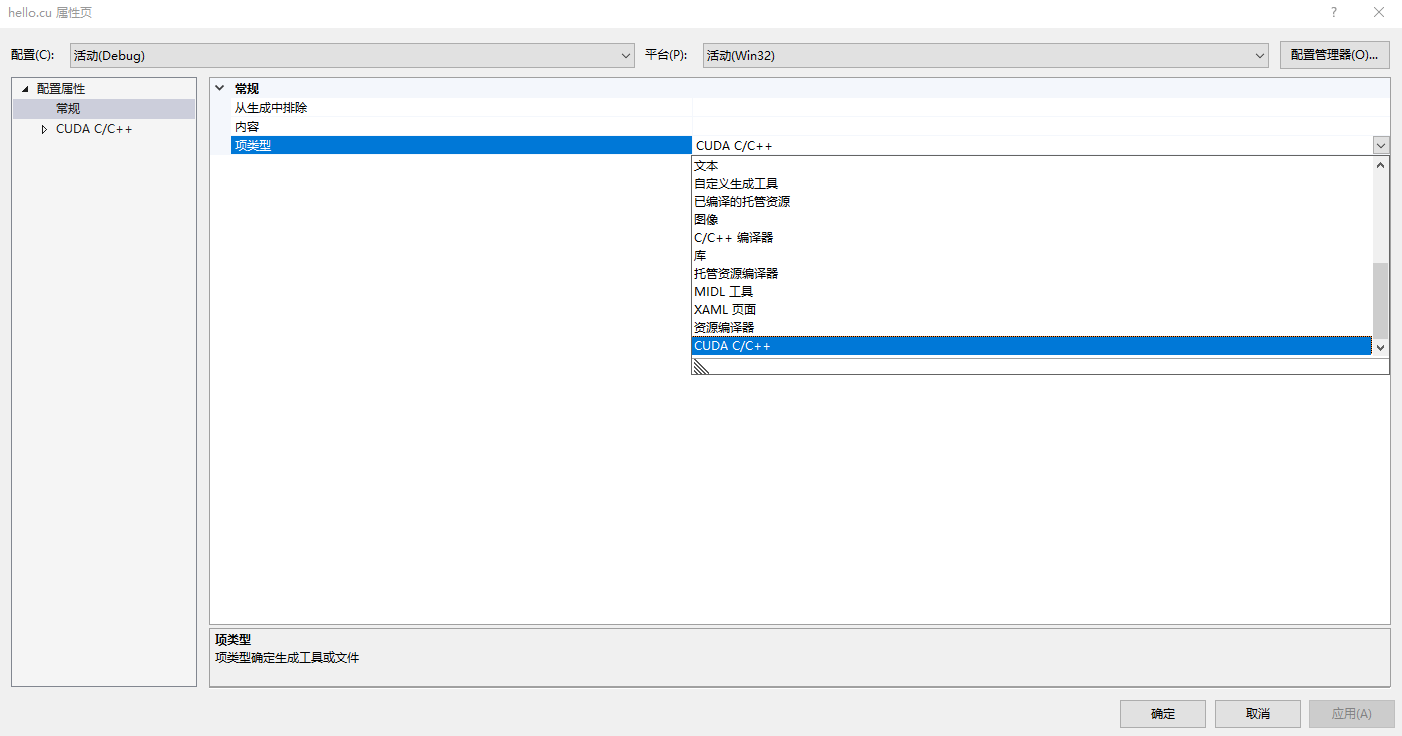Click the dropdown list scrollbar thumb
The image size is (1402, 736).
click(1381, 300)
